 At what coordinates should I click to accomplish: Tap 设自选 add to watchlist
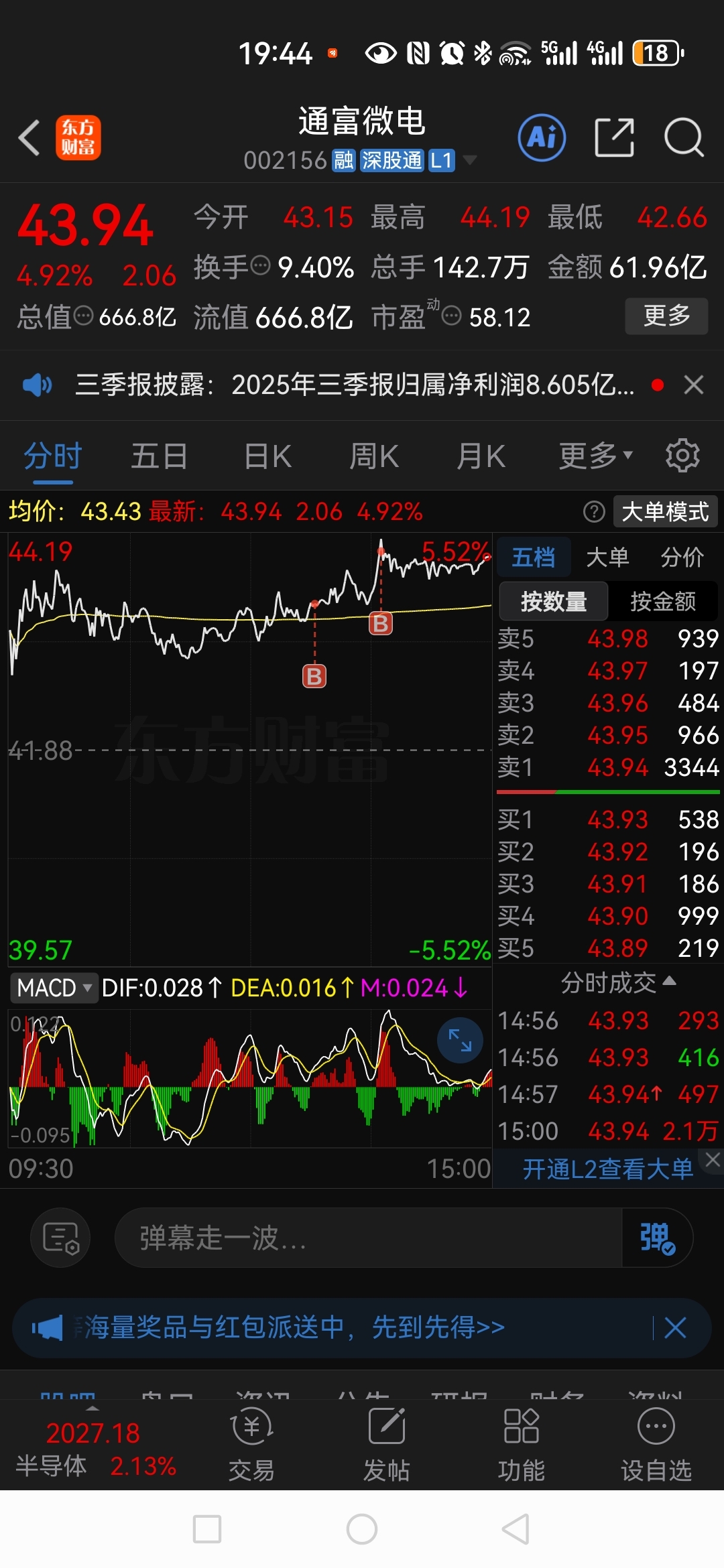pos(656,1444)
